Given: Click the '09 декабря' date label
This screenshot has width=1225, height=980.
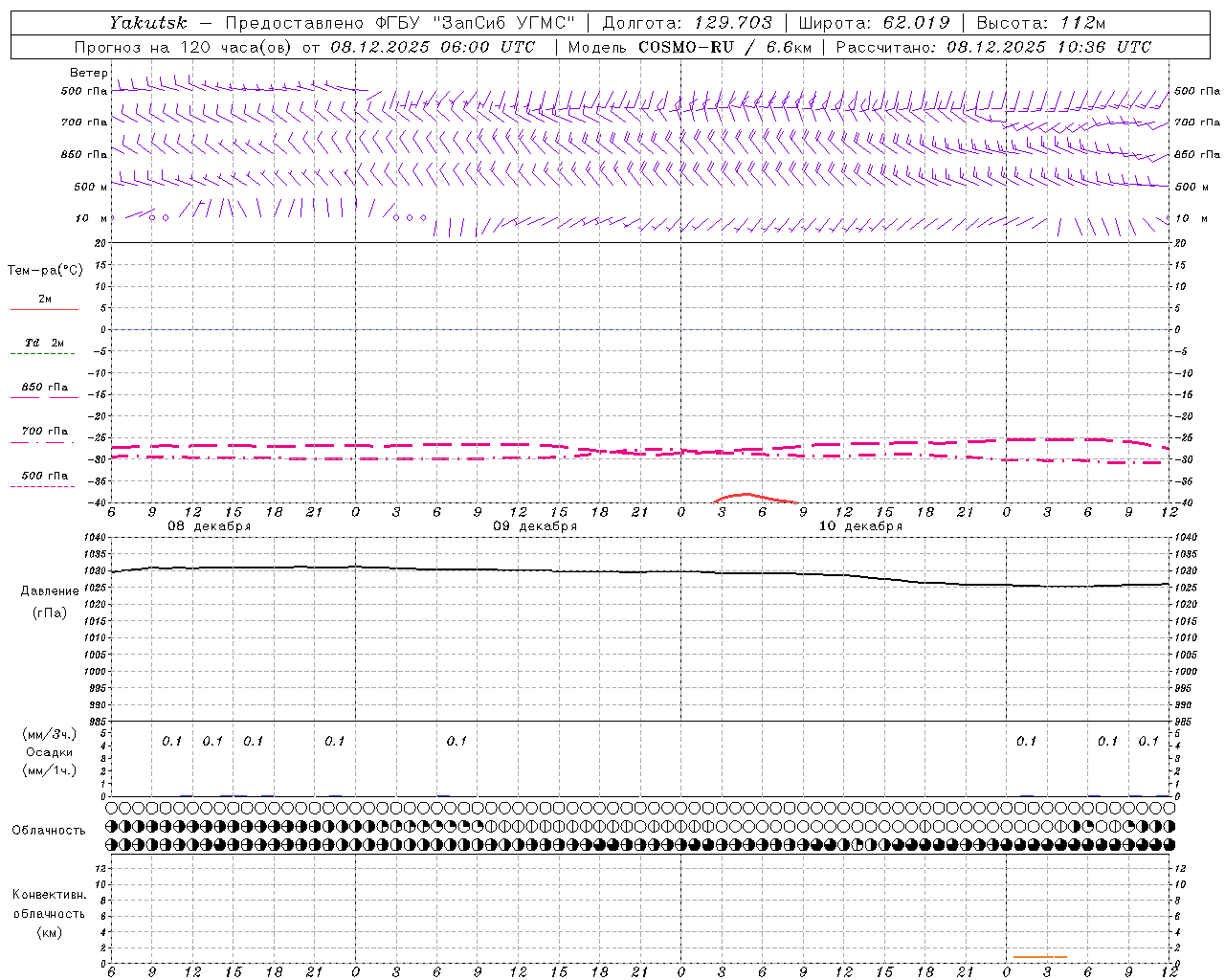Looking at the screenshot, I should click(535, 526).
